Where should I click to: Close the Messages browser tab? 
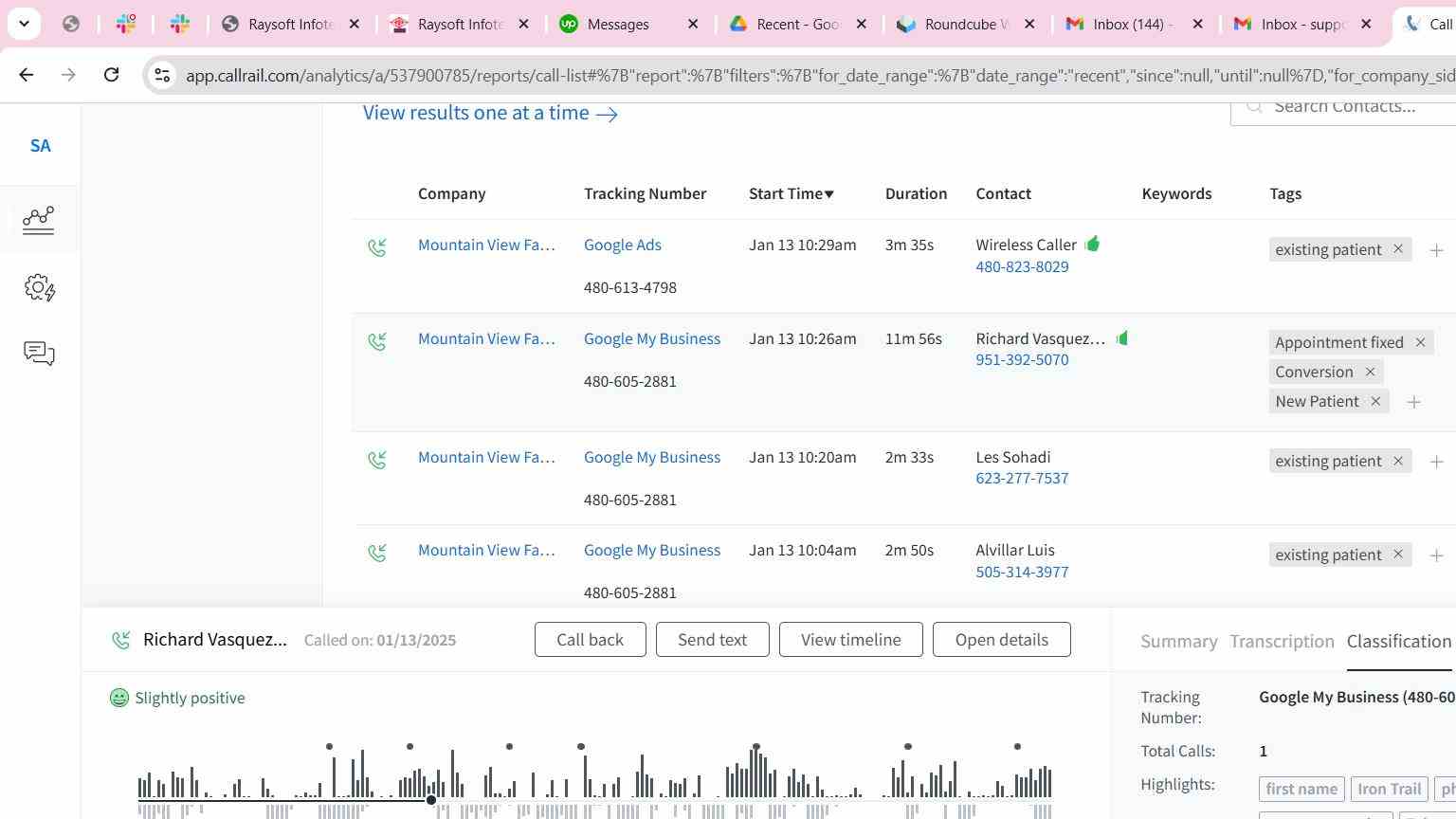coord(693,24)
